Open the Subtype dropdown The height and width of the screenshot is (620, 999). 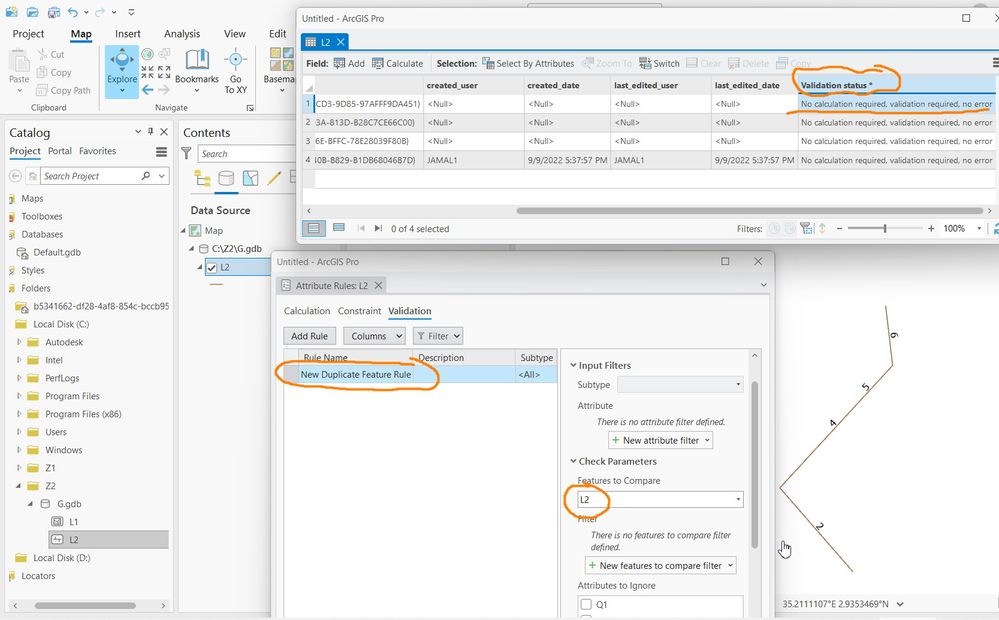[x=680, y=384]
